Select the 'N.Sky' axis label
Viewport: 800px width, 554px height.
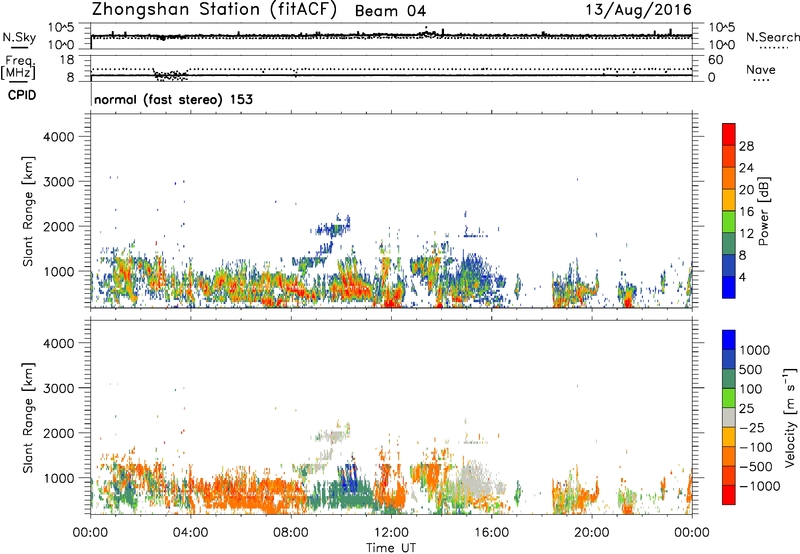pyautogui.click(x=19, y=37)
